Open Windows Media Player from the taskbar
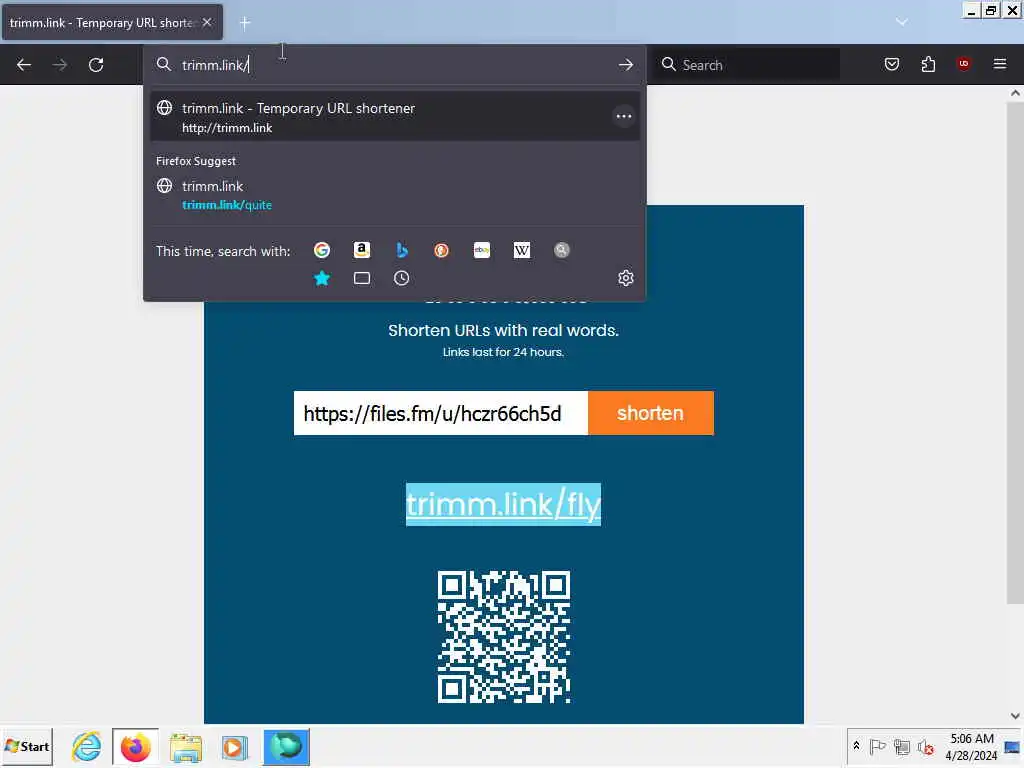1024x768 pixels. pyautogui.click(x=234, y=746)
